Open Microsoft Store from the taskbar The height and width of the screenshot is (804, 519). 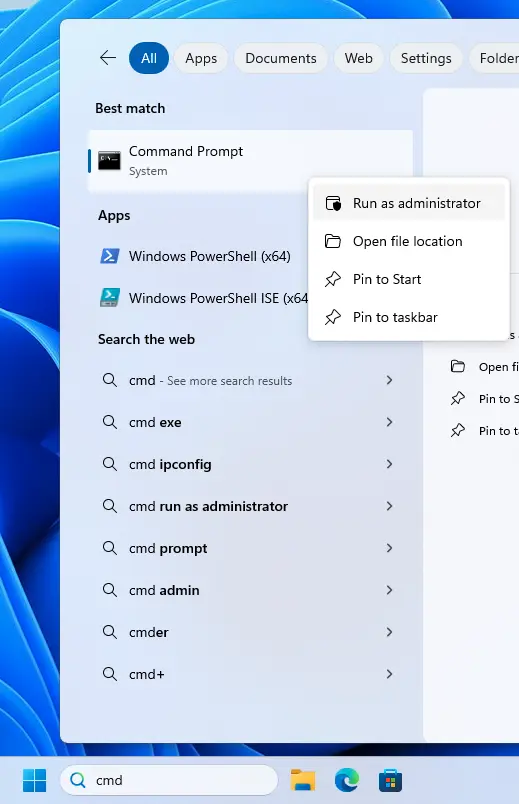[x=390, y=781]
